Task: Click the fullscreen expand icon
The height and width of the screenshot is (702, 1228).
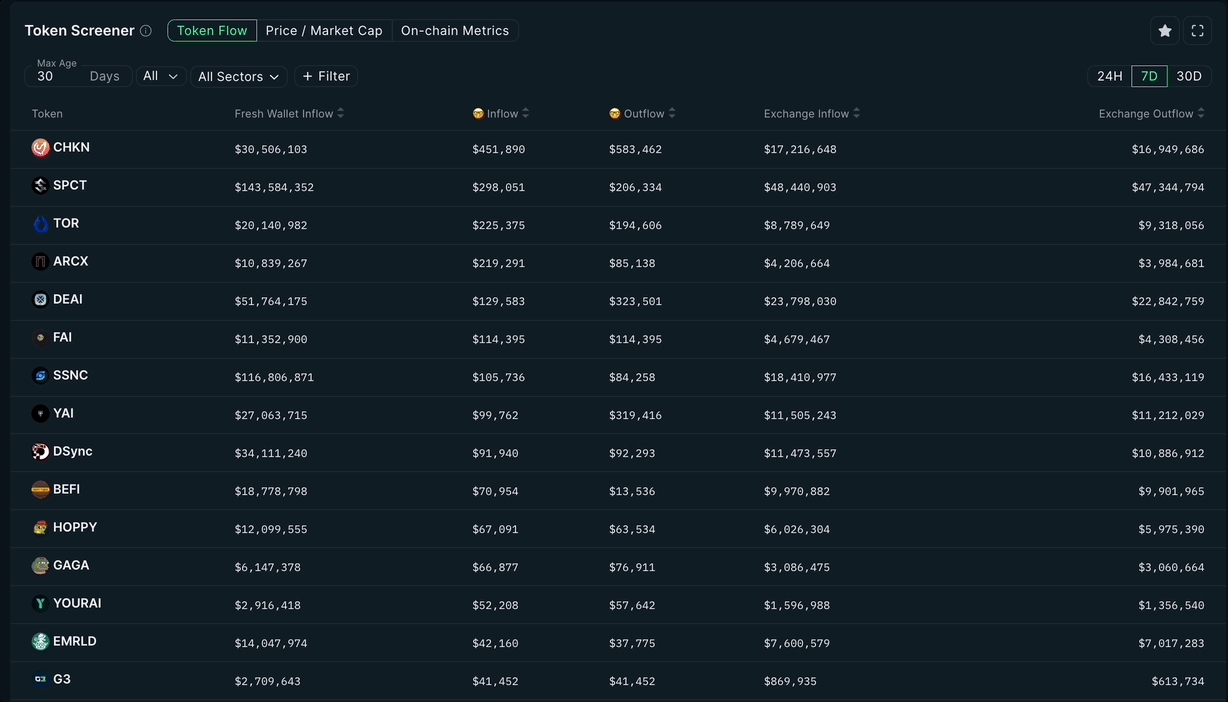Action: pos(1197,31)
